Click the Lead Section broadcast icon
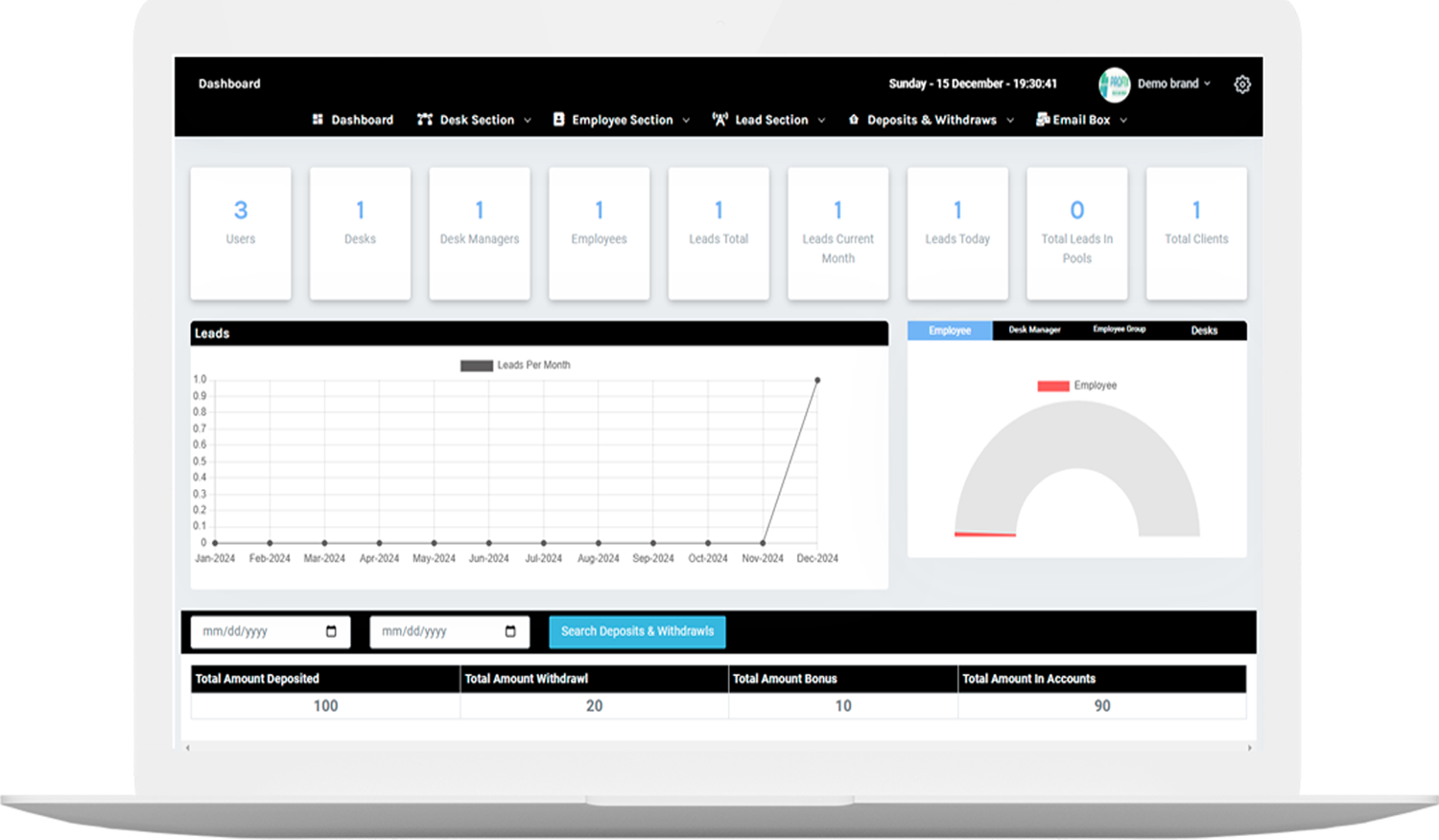Image resolution: width=1439 pixels, height=840 pixels. [720, 120]
